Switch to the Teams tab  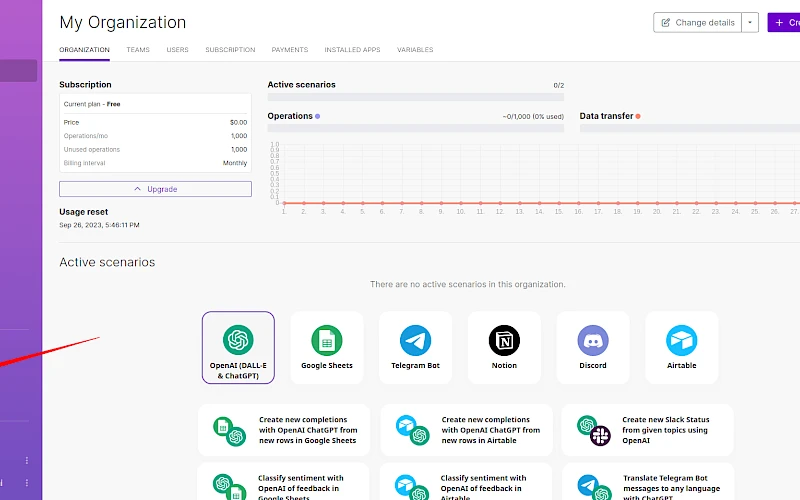[x=138, y=49]
